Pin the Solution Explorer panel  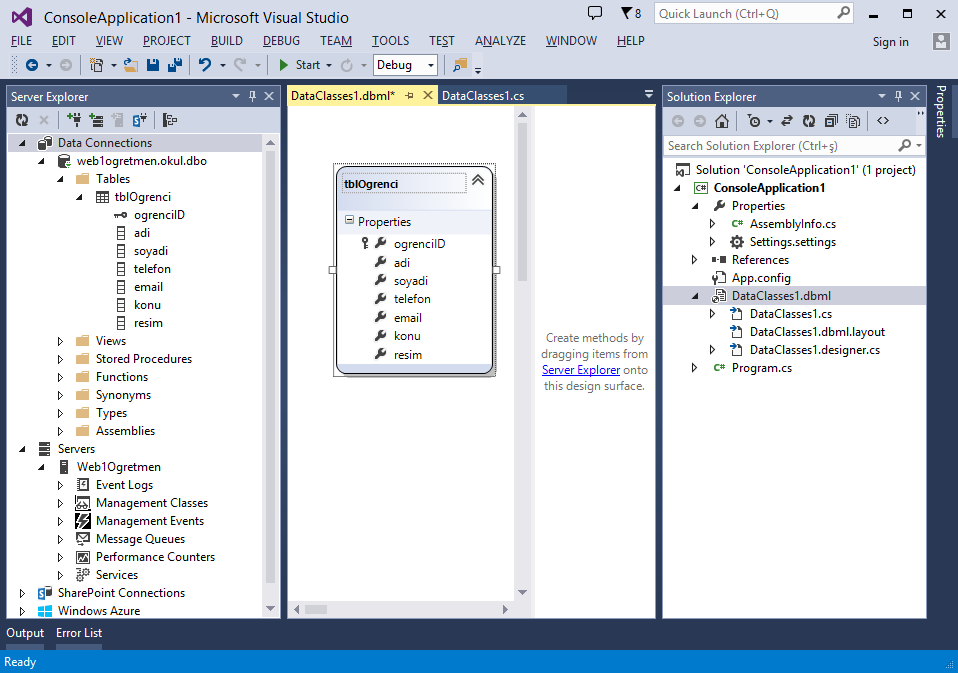pos(898,96)
